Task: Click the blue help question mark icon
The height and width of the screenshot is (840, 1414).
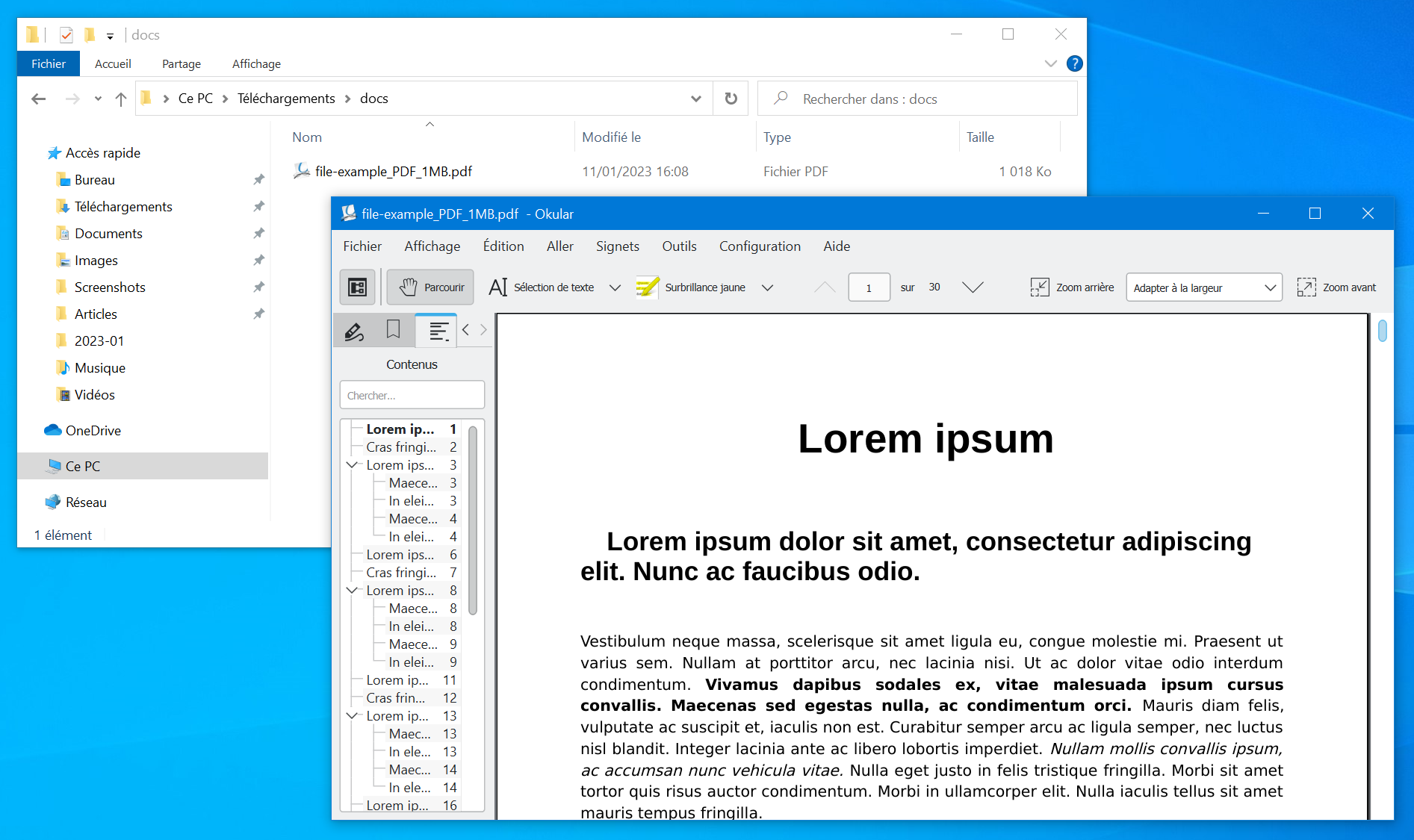Action: tap(1075, 63)
